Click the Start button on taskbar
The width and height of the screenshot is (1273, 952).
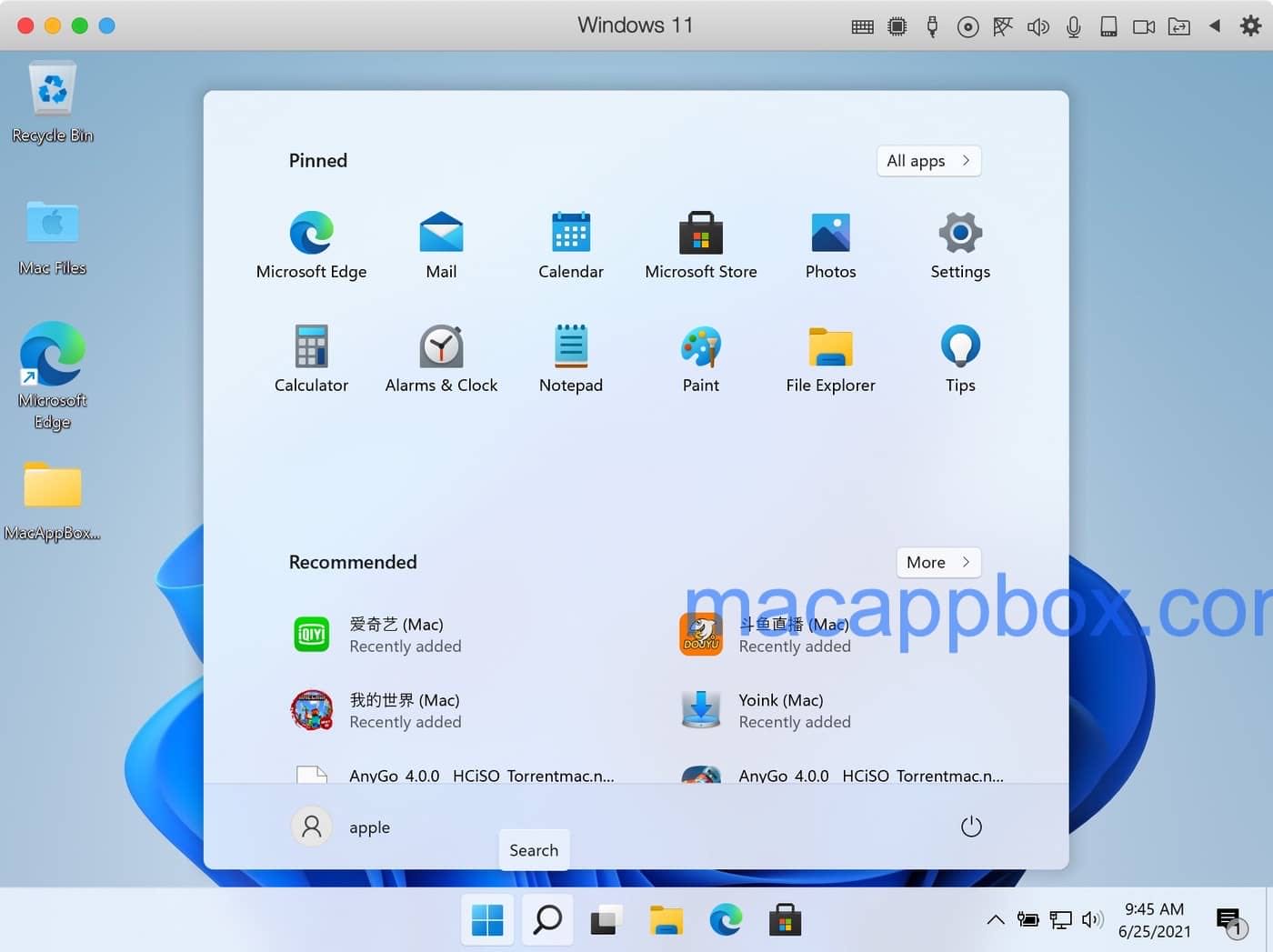(487, 920)
